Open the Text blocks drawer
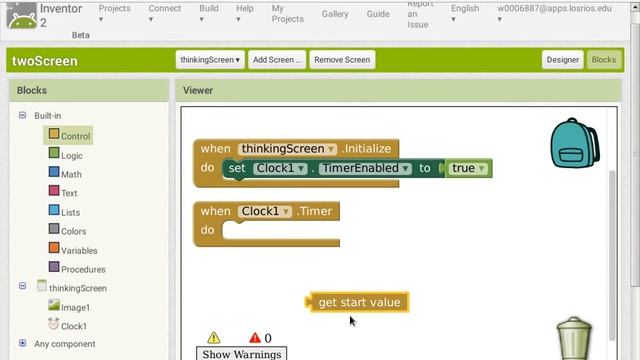Image resolution: width=640 pixels, height=360 pixels. (x=63, y=192)
